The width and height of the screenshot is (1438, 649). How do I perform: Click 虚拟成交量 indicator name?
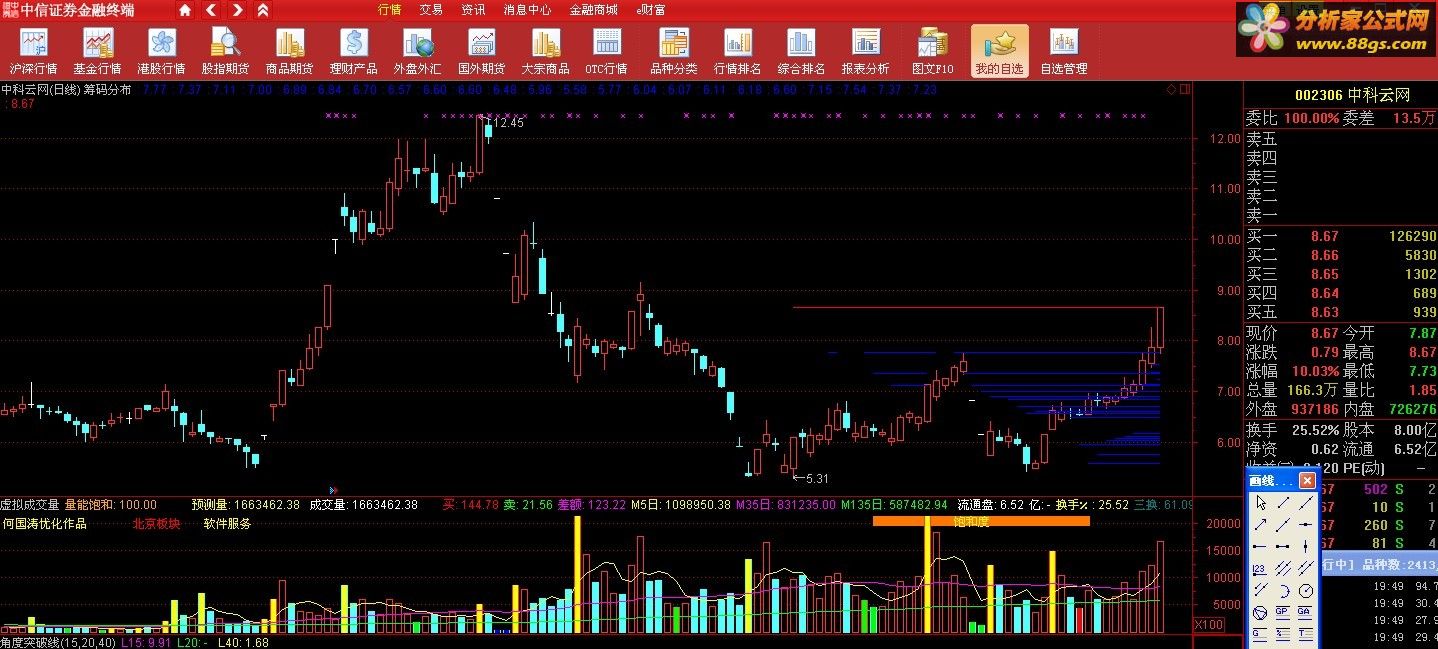(x=30, y=505)
